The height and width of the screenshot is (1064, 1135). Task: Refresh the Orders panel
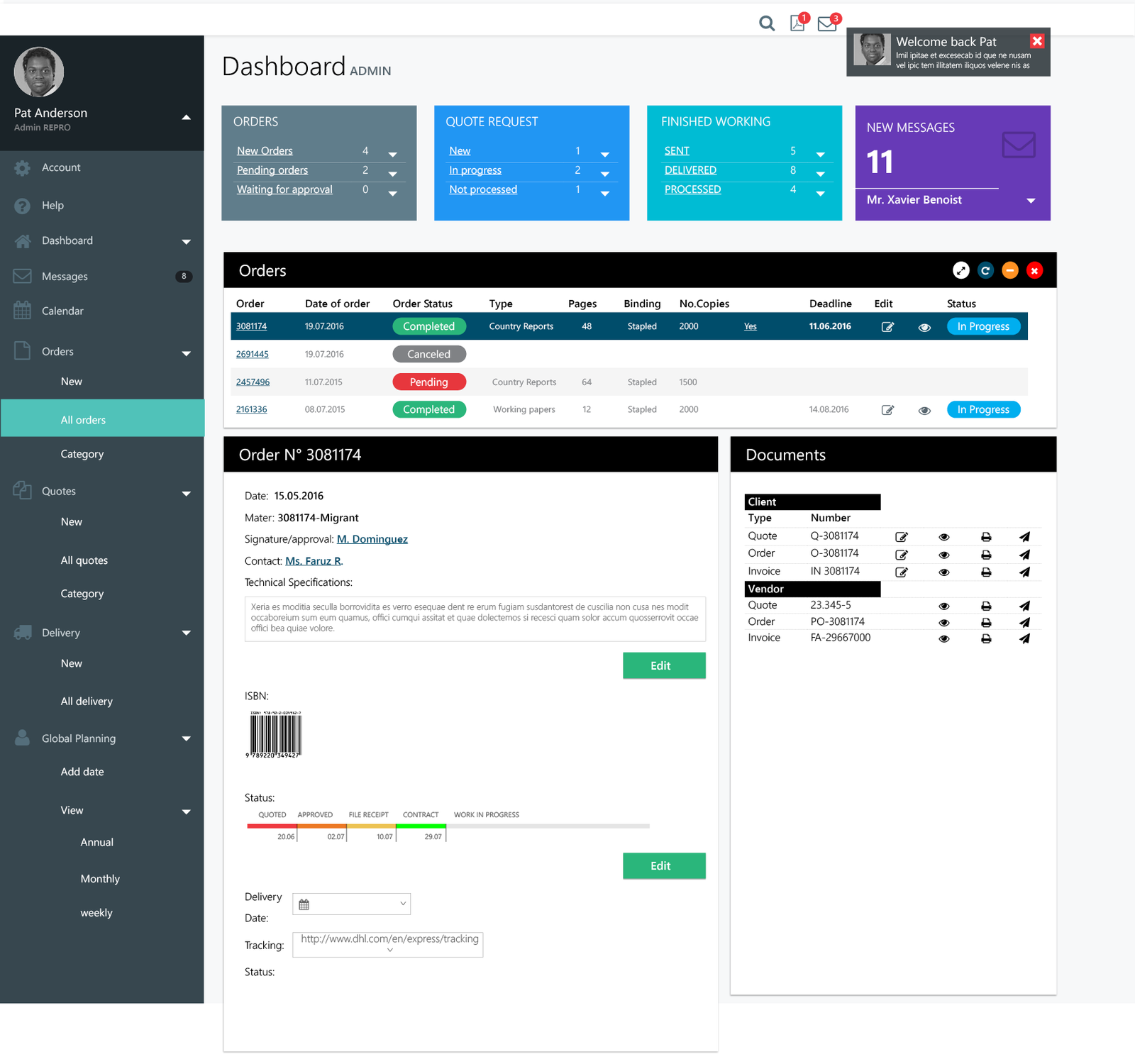click(985, 270)
